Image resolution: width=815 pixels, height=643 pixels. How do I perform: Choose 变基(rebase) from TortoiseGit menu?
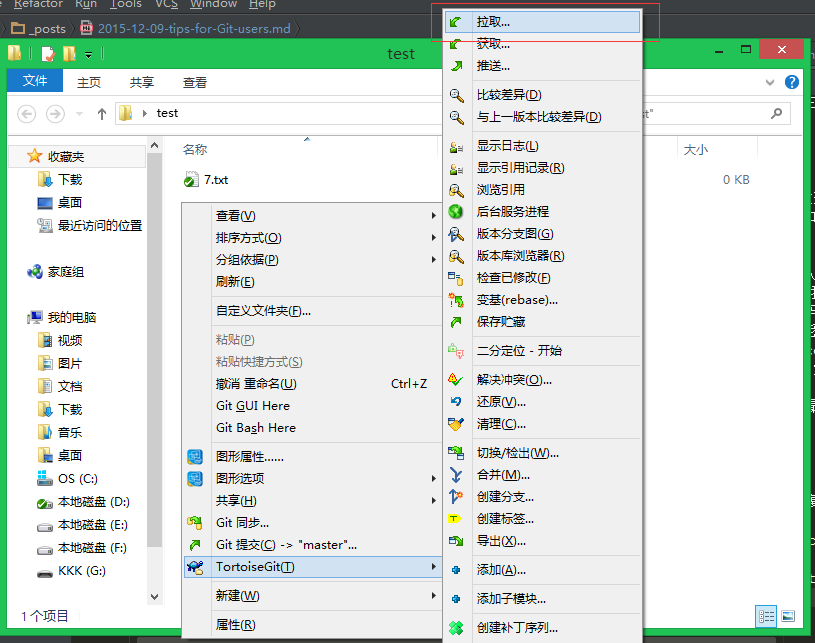[x=517, y=300]
